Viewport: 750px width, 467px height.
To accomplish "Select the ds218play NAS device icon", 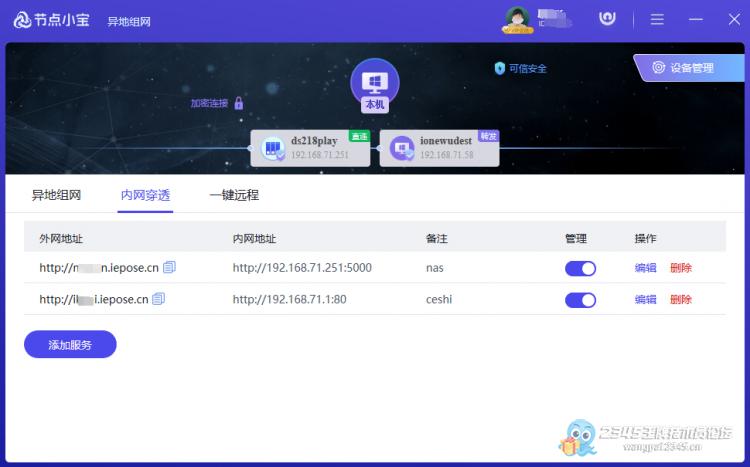I will point(273,148).
